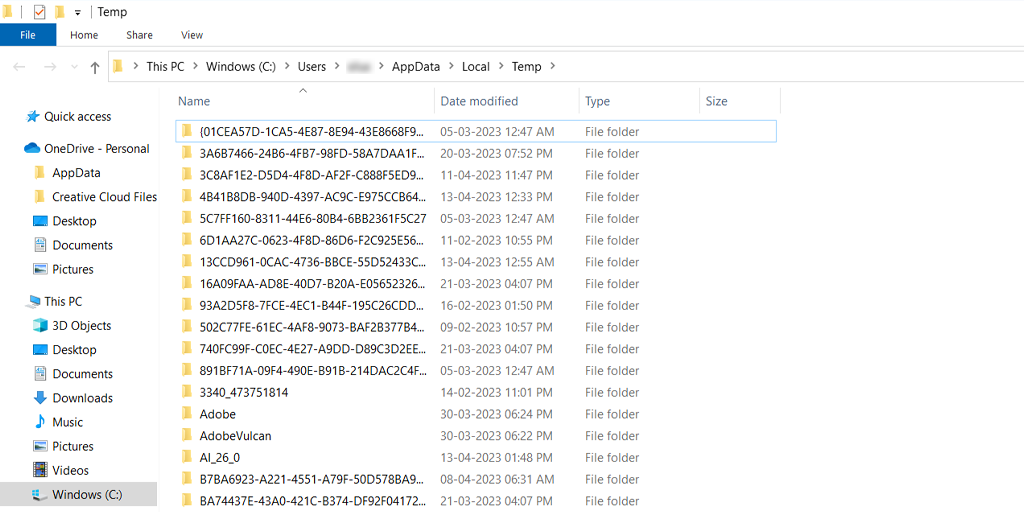Click date 13-04-2023 01:48 PM cell
The height and width of the screenshot is (512, 1024).
497,458
